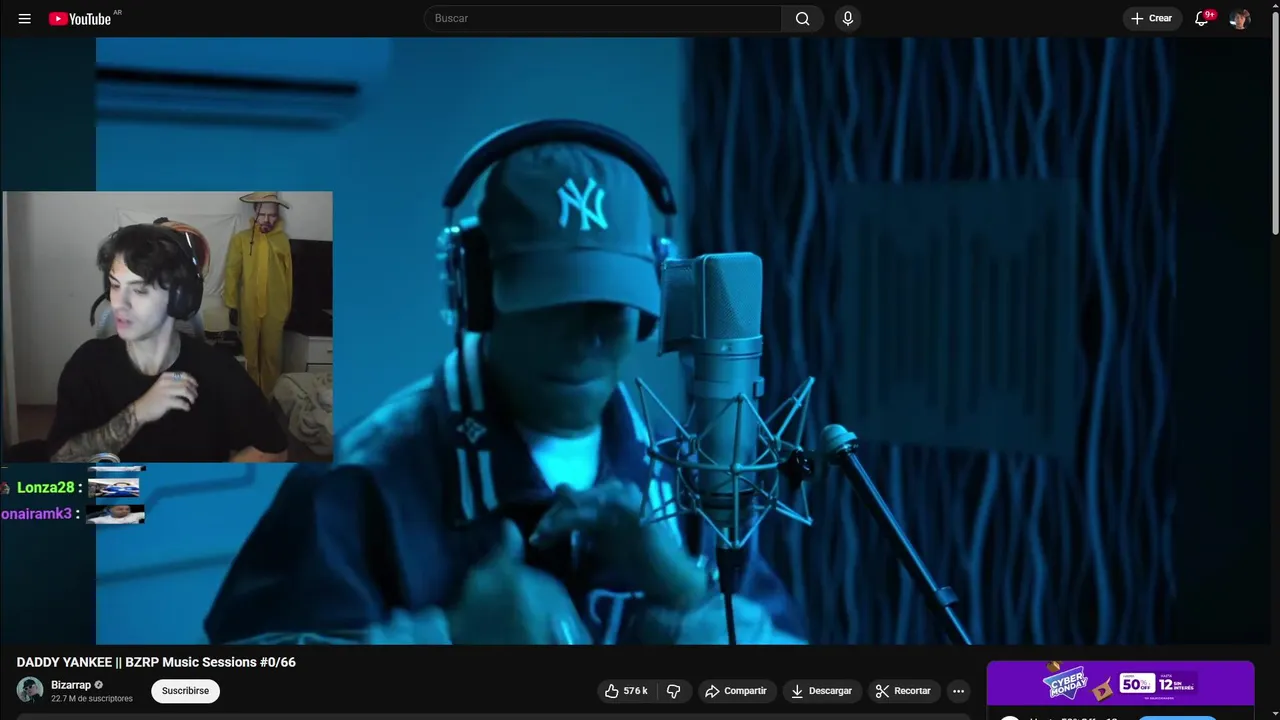Click the streamer webcam overlay
Image resolution: width=1280 pixels, height=720 pixels.
pos(167,327)
